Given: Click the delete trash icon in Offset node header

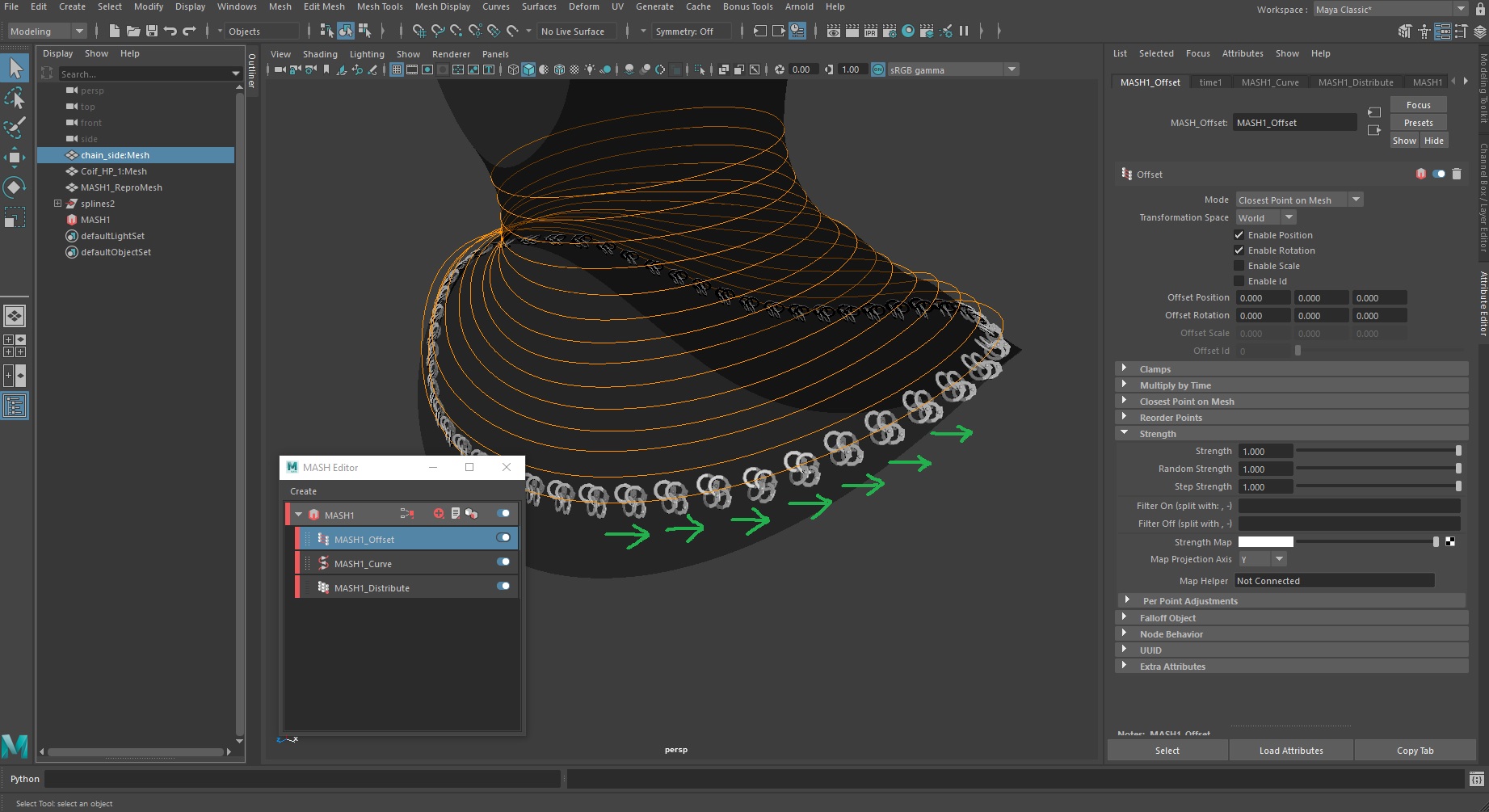Looking at the screenshot, I should click(1456, 174).
